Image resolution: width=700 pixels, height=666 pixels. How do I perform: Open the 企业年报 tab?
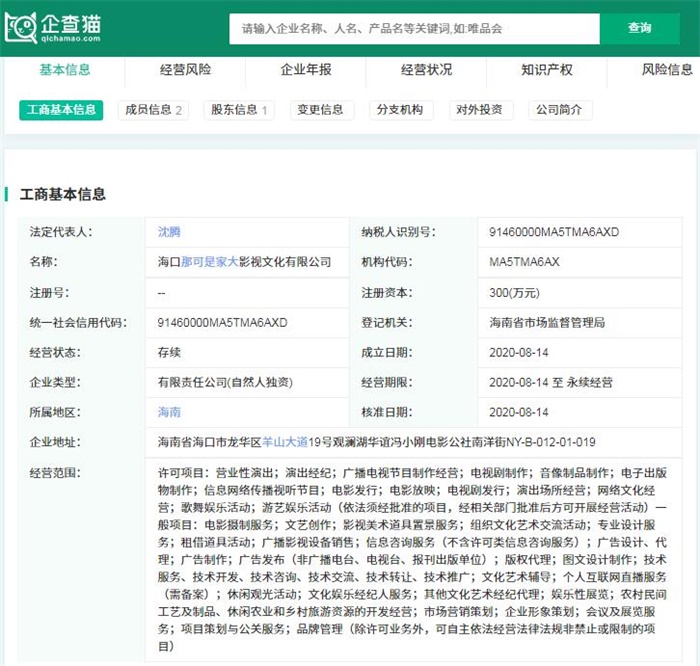click(306, 69)
